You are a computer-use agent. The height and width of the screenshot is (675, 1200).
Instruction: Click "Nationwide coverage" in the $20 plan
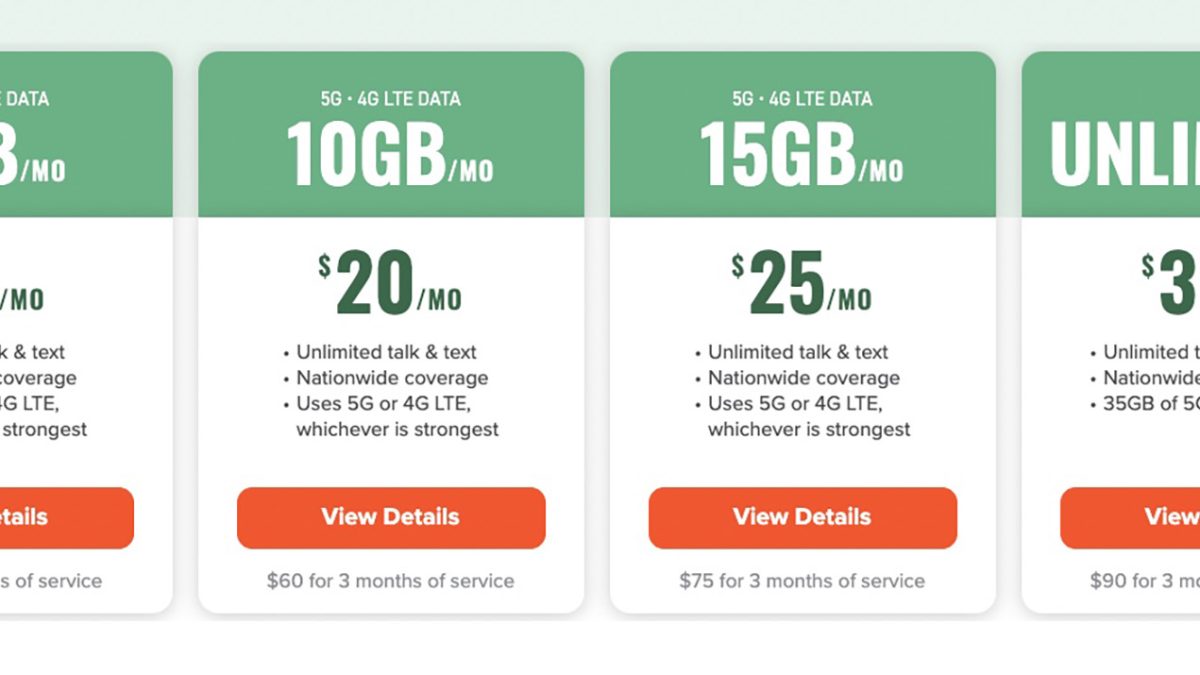point(392,378)
